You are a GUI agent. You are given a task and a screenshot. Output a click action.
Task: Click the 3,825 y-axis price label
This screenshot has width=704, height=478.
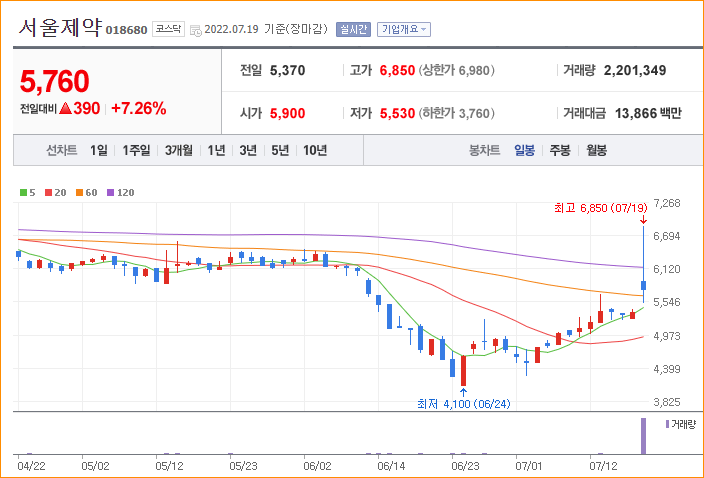coord(667,402)
